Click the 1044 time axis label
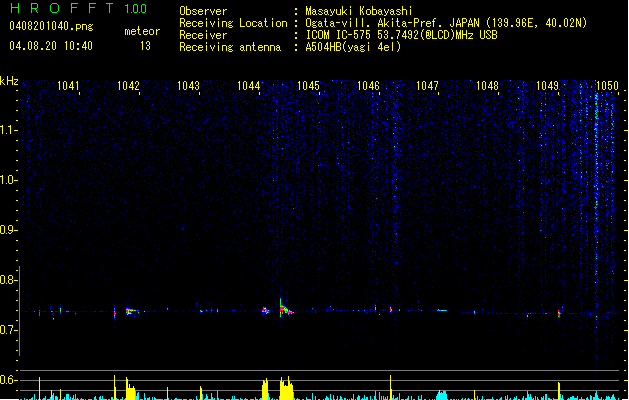The width and height of the screenshot is (629, 400). (x=248, y=86)
